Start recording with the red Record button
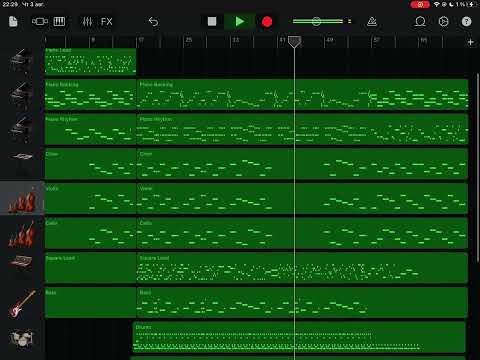Screen dimensions: 480x360 [x=267, y=22]
